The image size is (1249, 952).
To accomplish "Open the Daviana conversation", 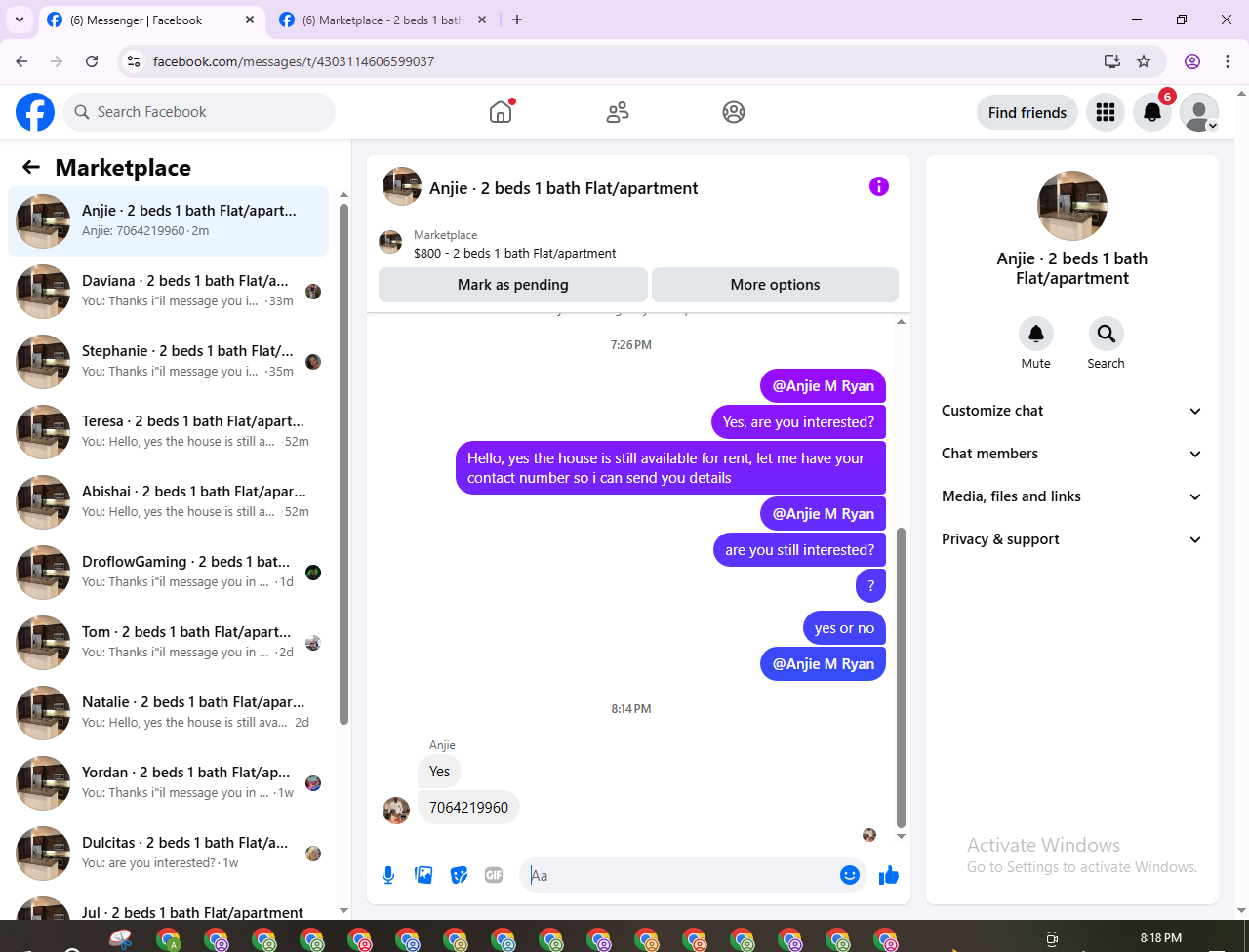I will click(169, 292).
